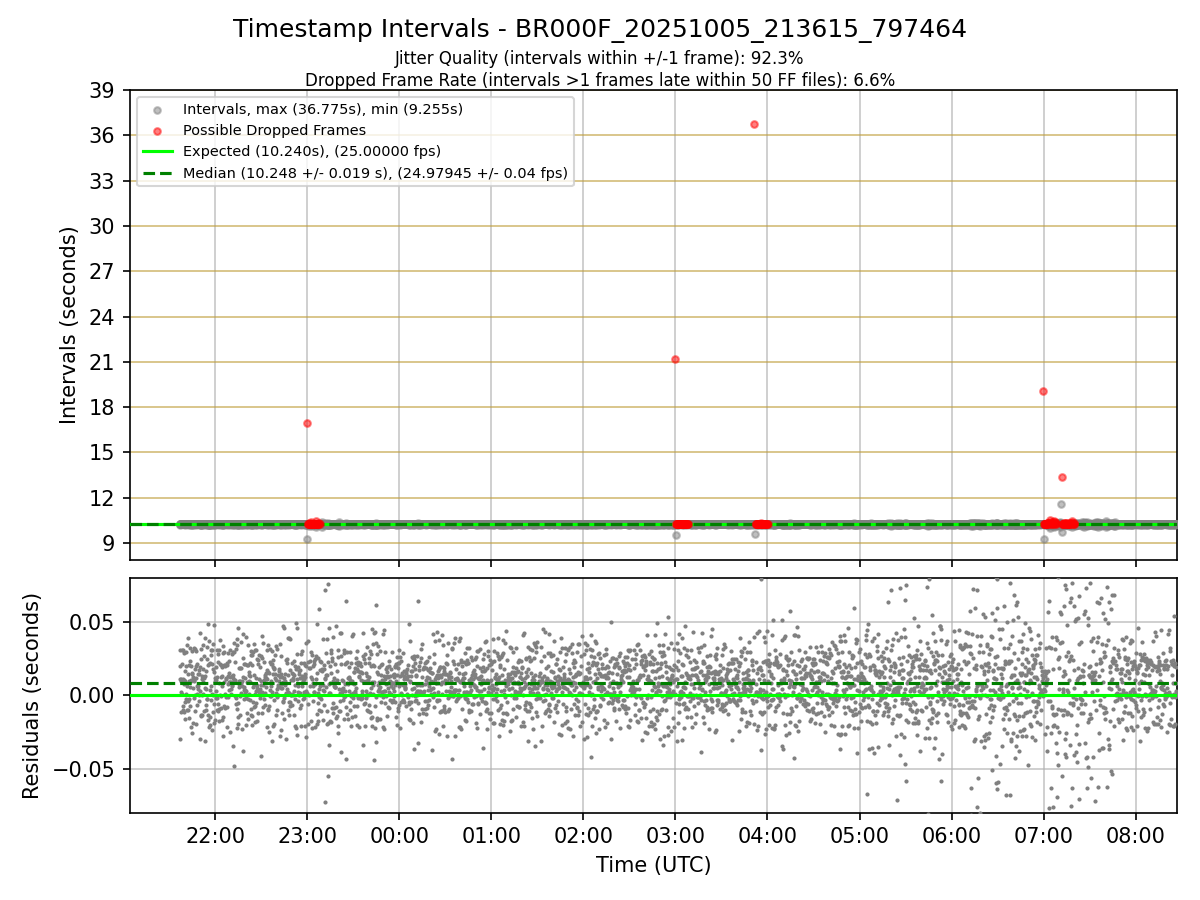Click the 0.05 residuals tick label
1200x900 pixels.
tap(93, 622)
